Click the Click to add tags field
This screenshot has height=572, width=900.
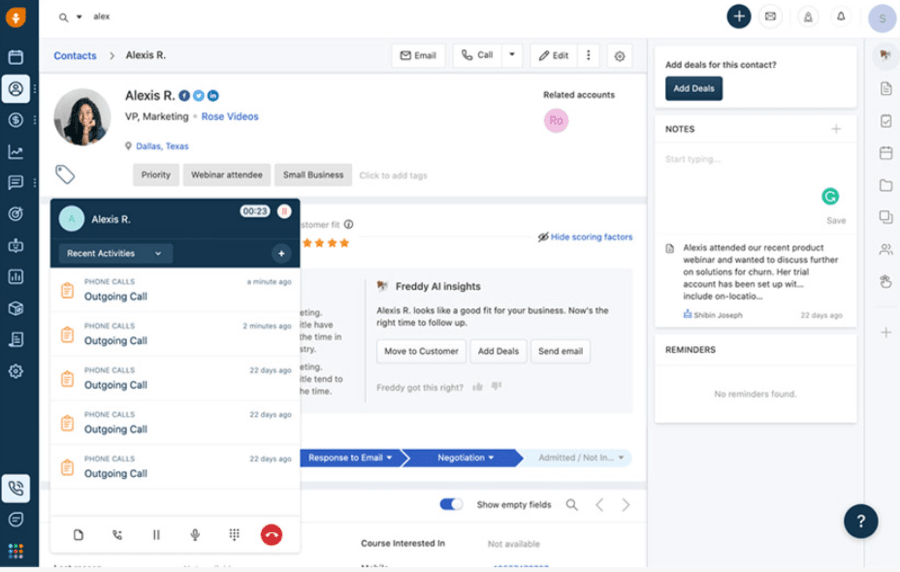point(393,176)
